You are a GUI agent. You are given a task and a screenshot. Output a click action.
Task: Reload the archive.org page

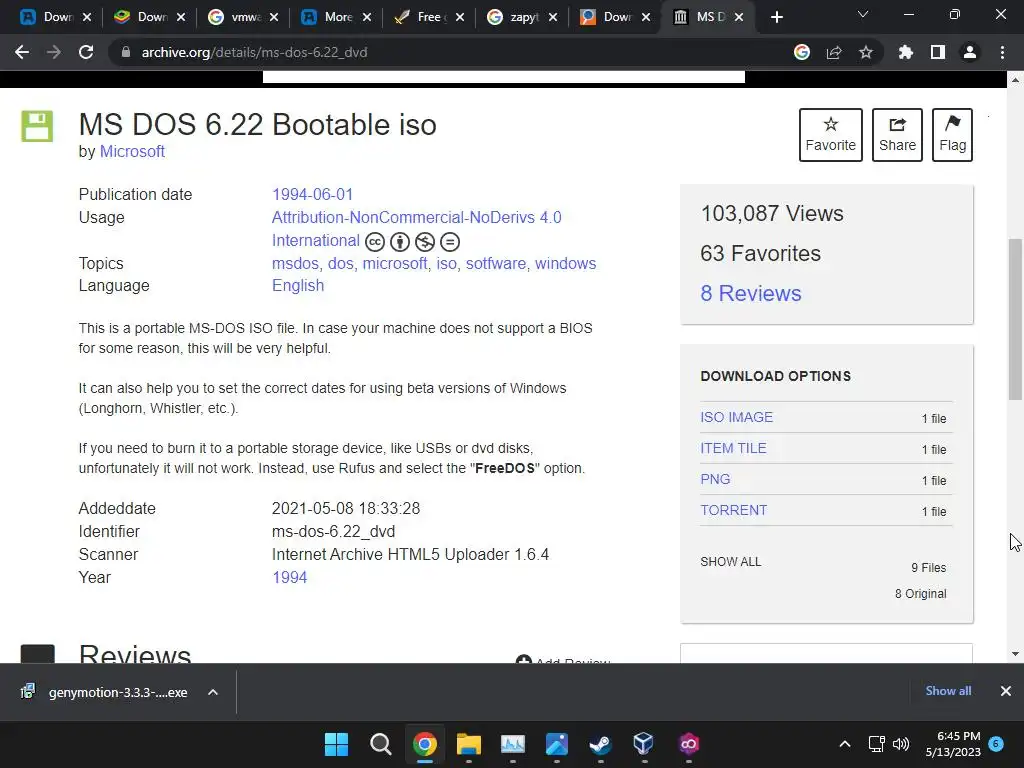click(86, 52)
